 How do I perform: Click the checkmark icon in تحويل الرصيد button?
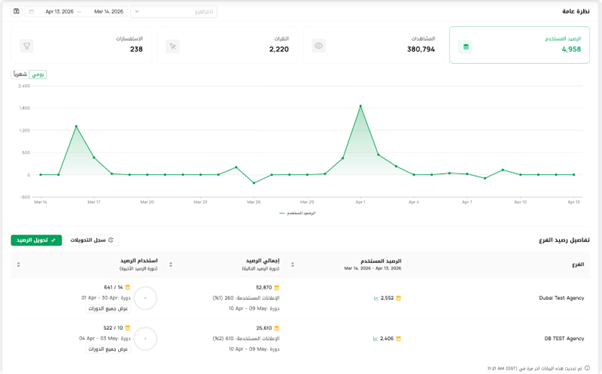(x=53, y=240)
